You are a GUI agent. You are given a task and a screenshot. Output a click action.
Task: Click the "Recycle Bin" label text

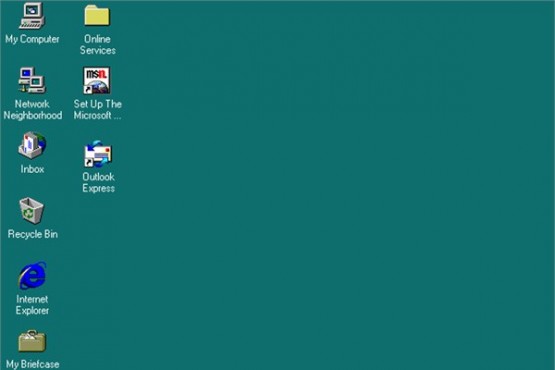33,234
